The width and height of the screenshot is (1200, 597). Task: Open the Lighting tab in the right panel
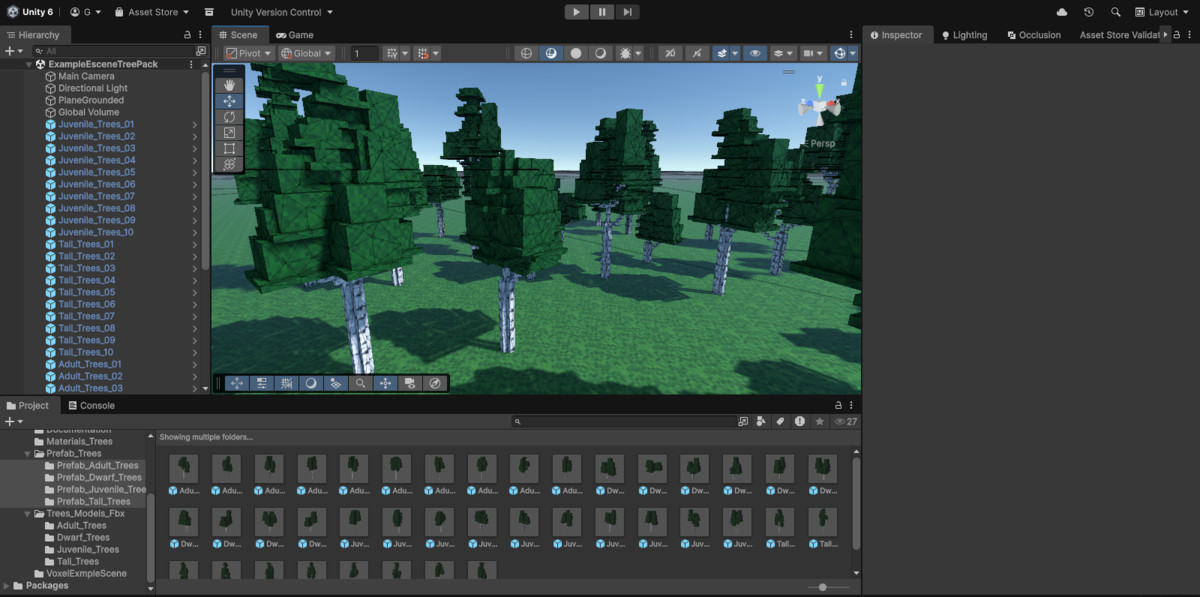[x=964, y=34]
